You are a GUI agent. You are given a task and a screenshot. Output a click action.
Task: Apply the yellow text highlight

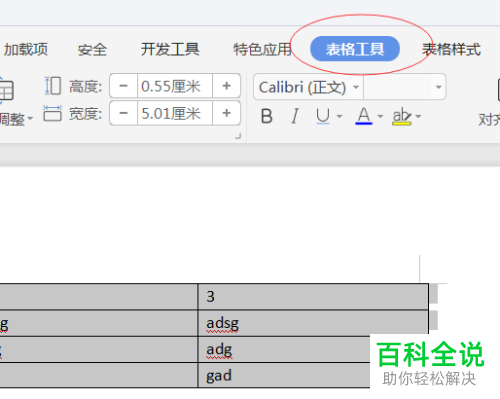(x=402, y=116)
